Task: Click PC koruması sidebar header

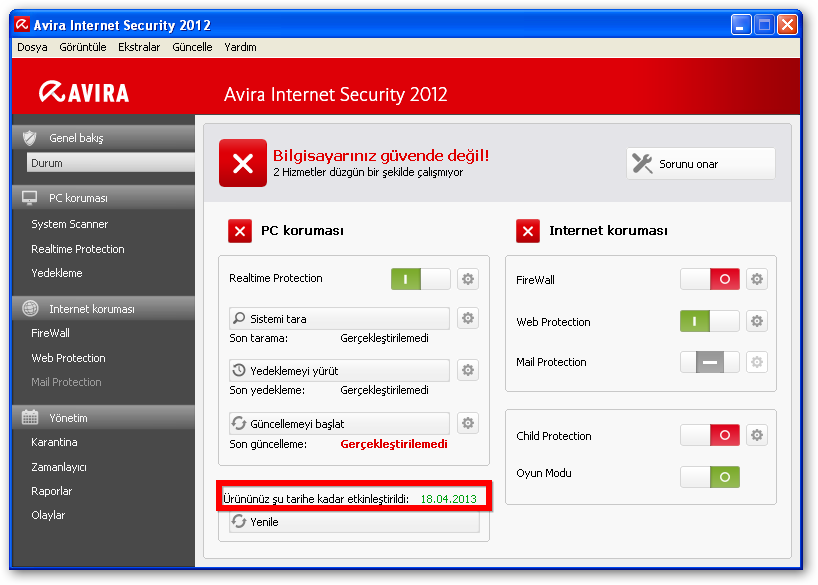Action: [x=103, y=198]
